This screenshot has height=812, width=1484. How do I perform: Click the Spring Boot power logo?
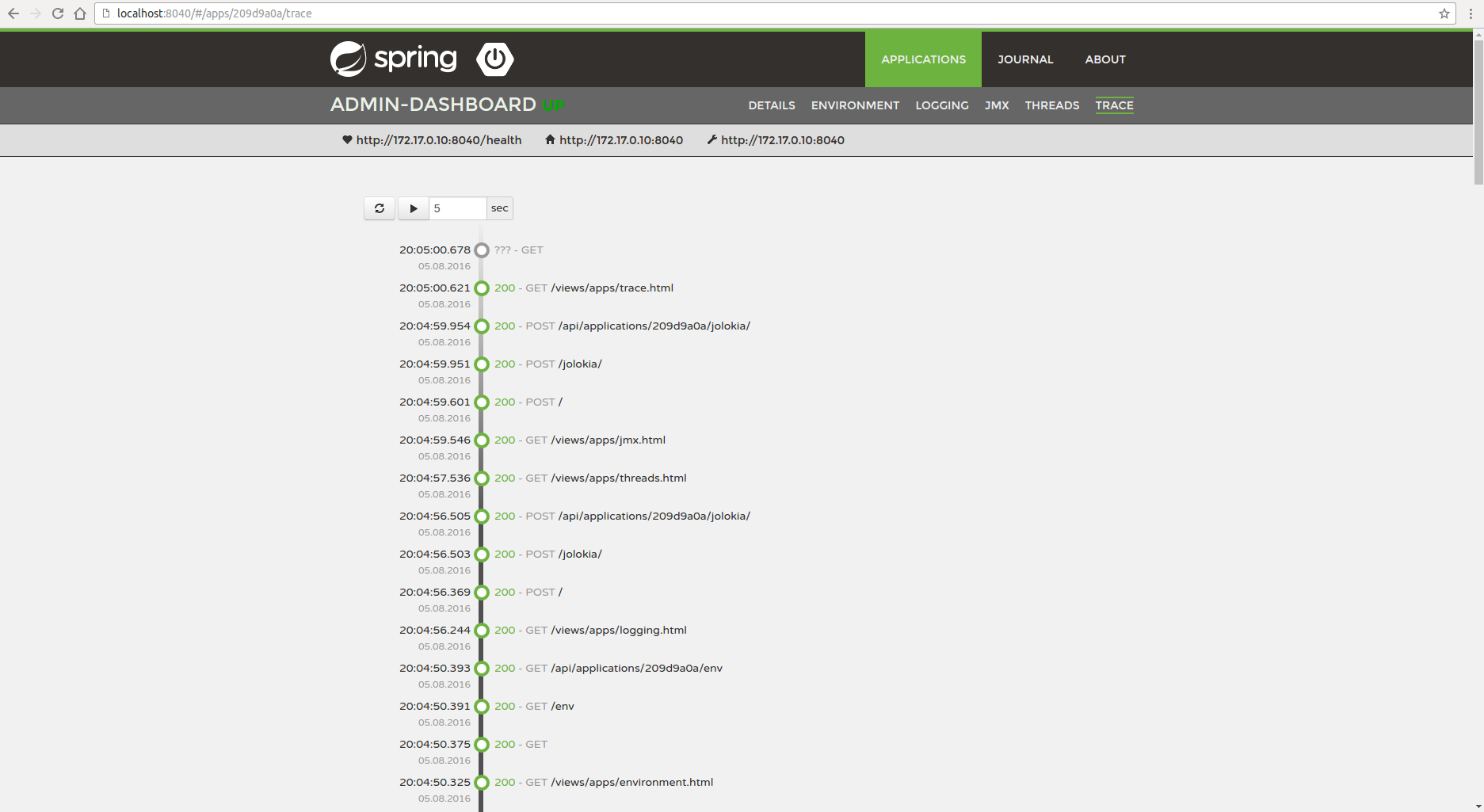[x=495, y=59]
